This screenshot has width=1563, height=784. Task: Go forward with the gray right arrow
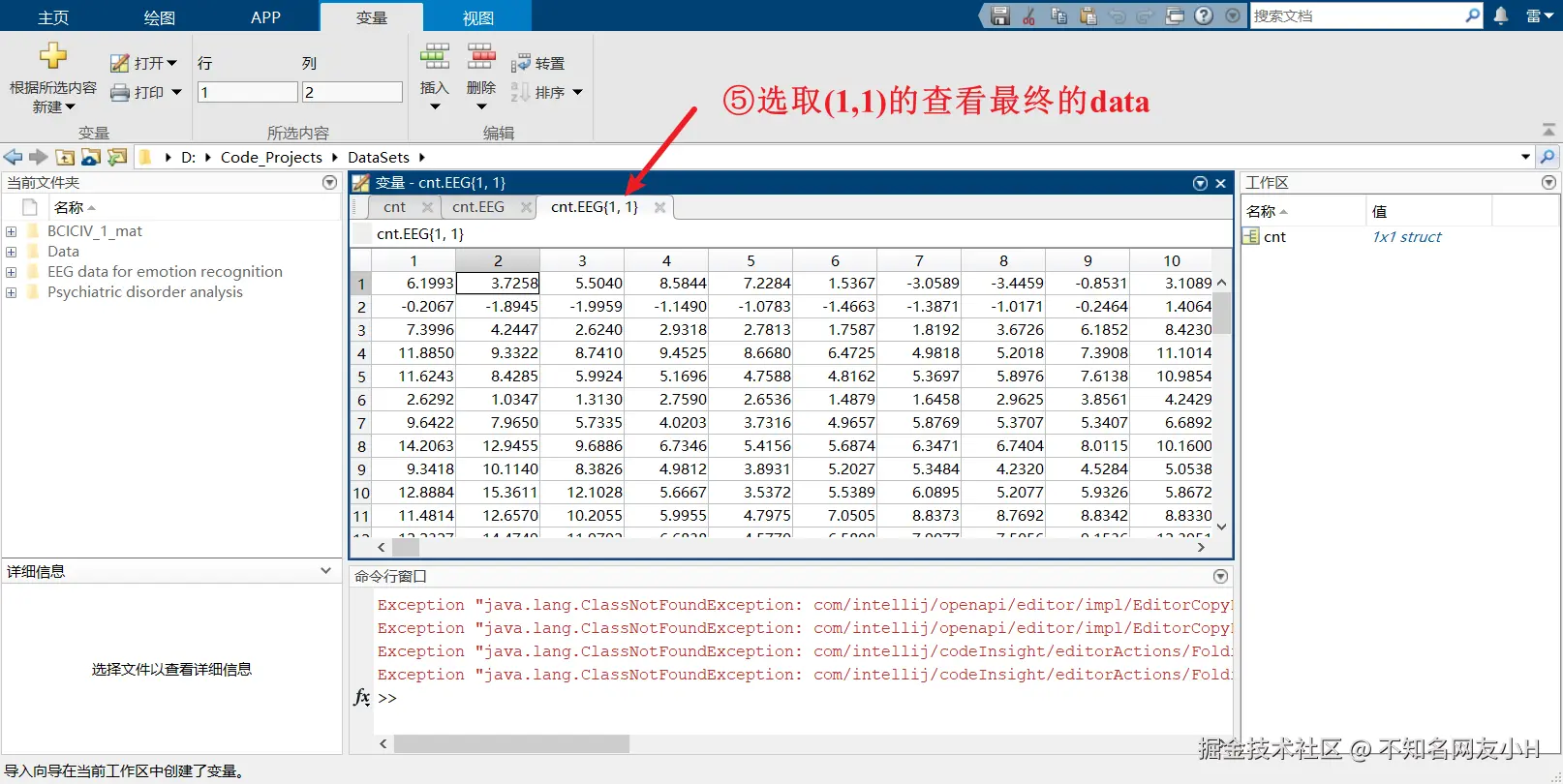39,157
